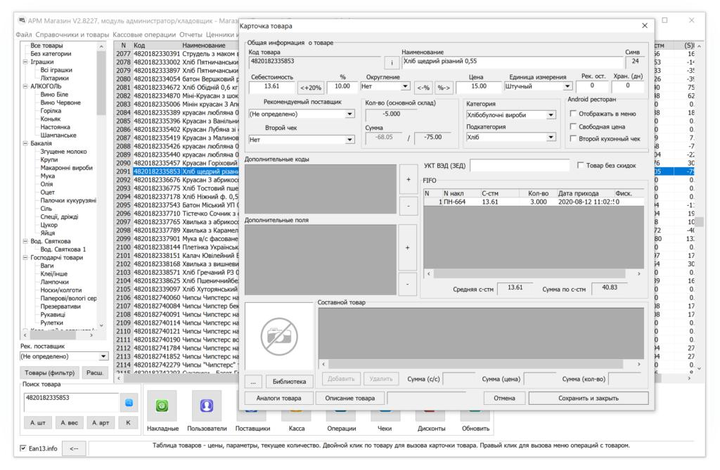Click the Наименование input field

tap(511, 62)
